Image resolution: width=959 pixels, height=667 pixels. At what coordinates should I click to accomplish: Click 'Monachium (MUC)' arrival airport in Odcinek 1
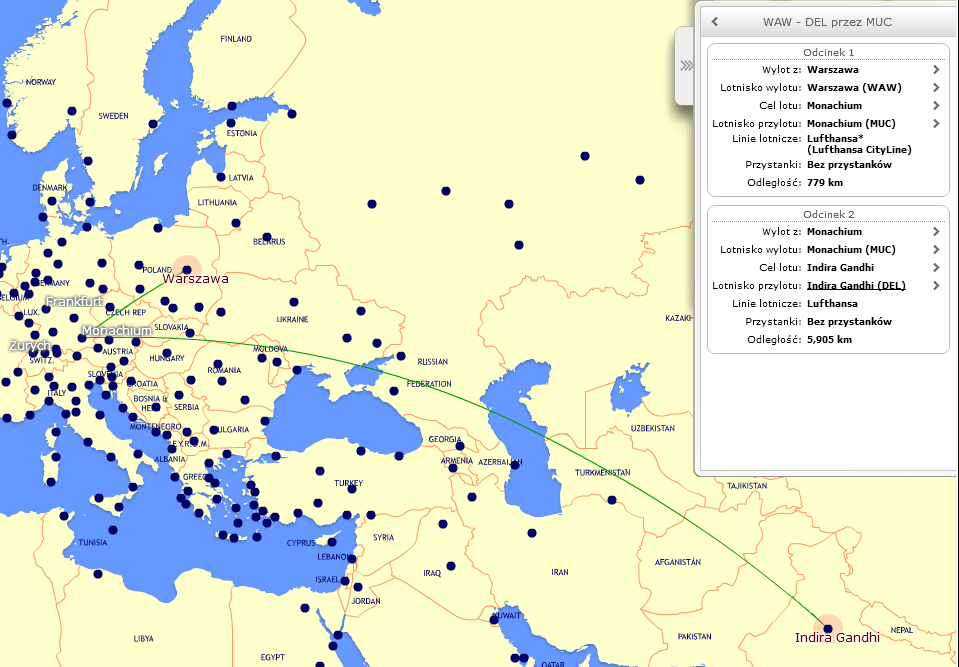851,123
